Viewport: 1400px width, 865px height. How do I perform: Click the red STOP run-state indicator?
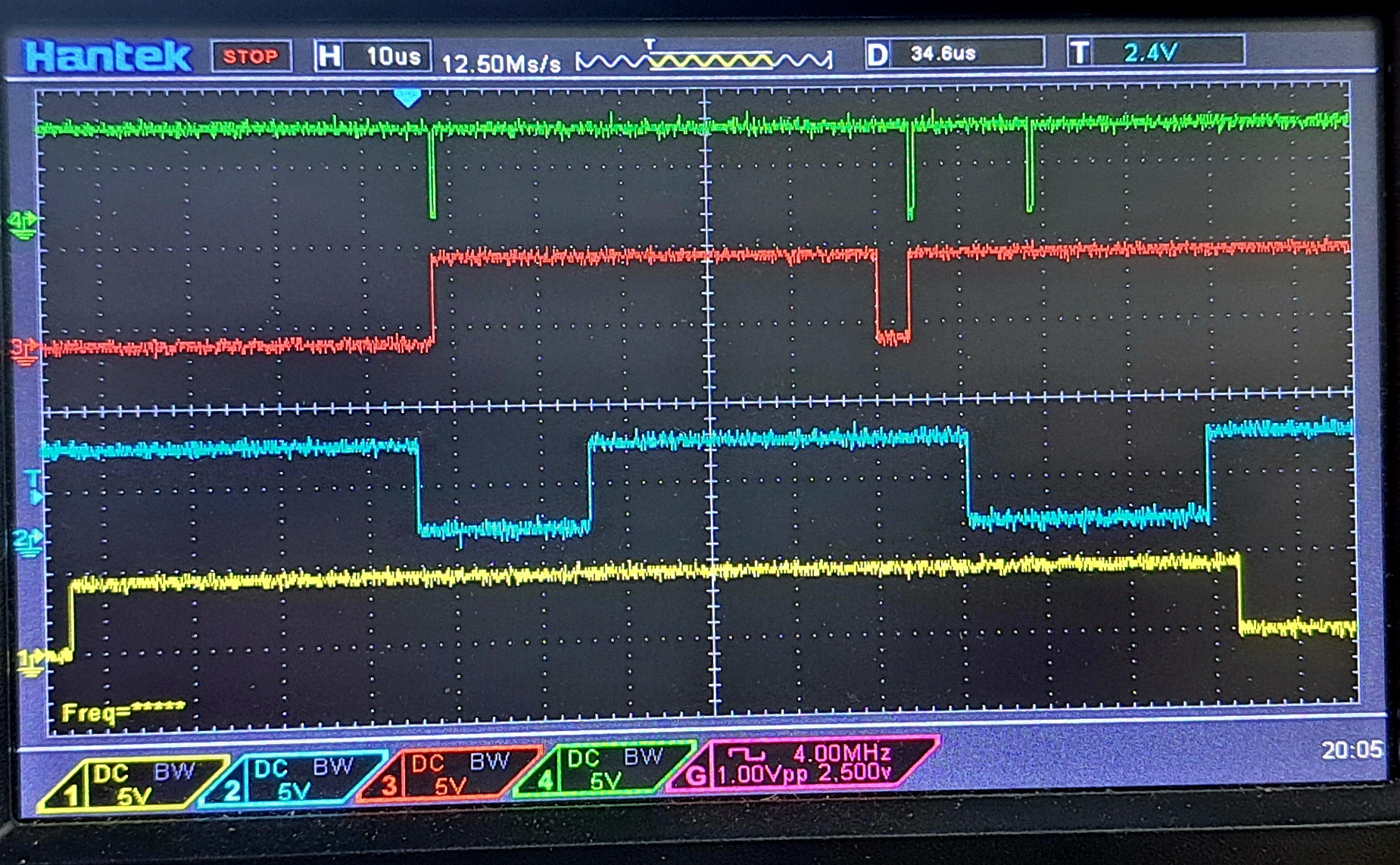[x=251, y=57]
